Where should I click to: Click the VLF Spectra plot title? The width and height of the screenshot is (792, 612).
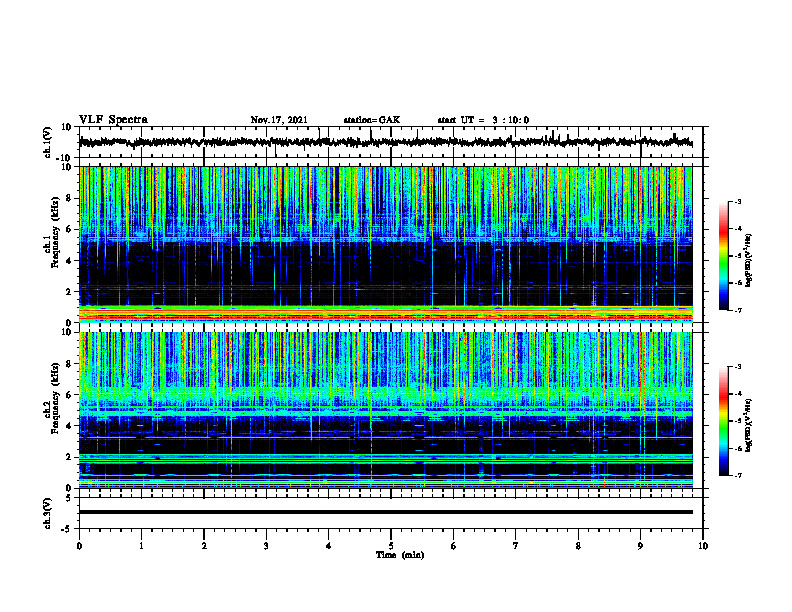tap(113, 120)
